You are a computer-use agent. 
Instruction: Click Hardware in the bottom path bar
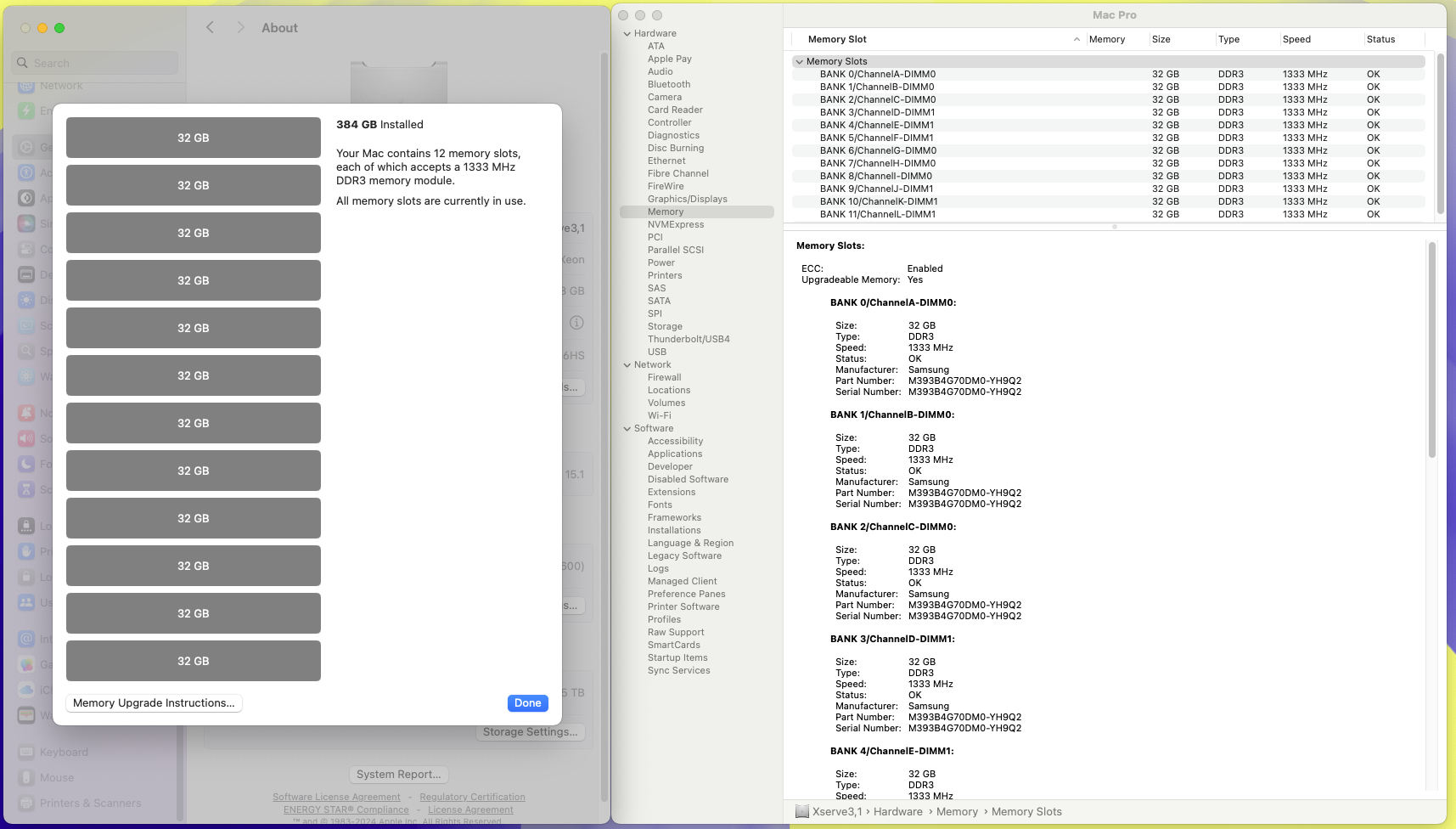(x=898, y=811)
